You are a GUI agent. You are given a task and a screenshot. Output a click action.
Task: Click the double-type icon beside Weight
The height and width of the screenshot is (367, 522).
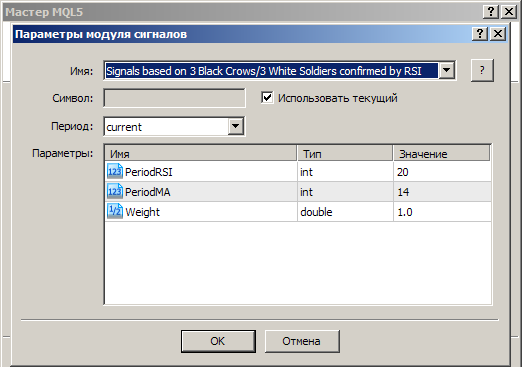pos(115,212)
